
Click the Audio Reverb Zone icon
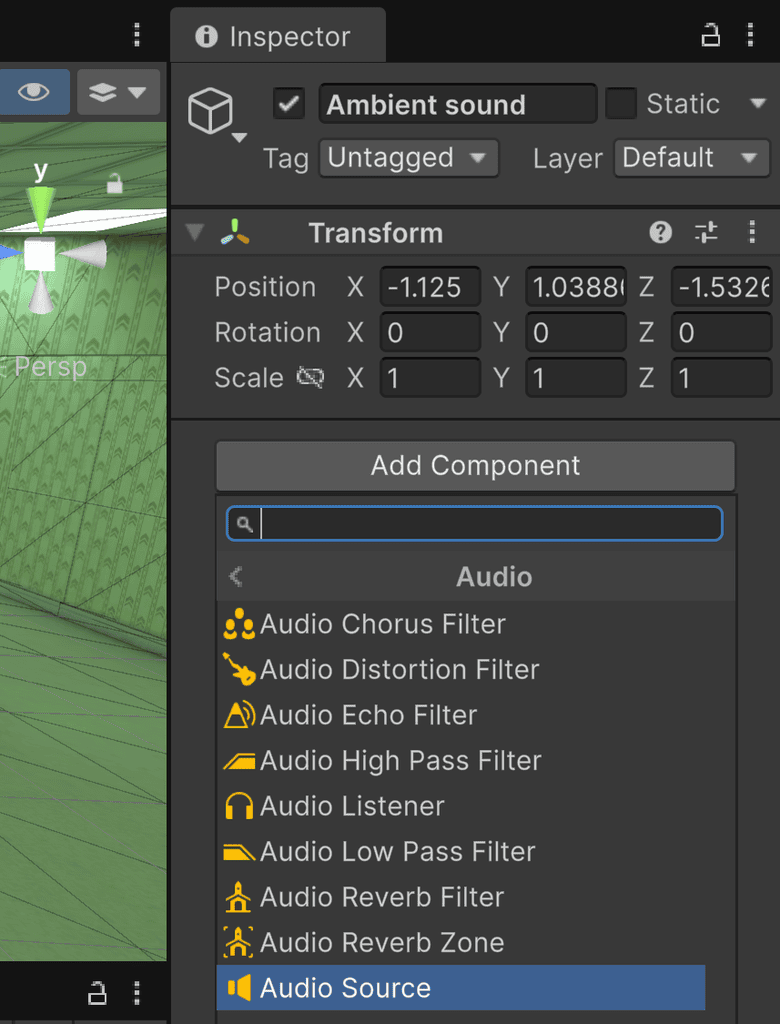pyautogui.click(x=238, y=942)
